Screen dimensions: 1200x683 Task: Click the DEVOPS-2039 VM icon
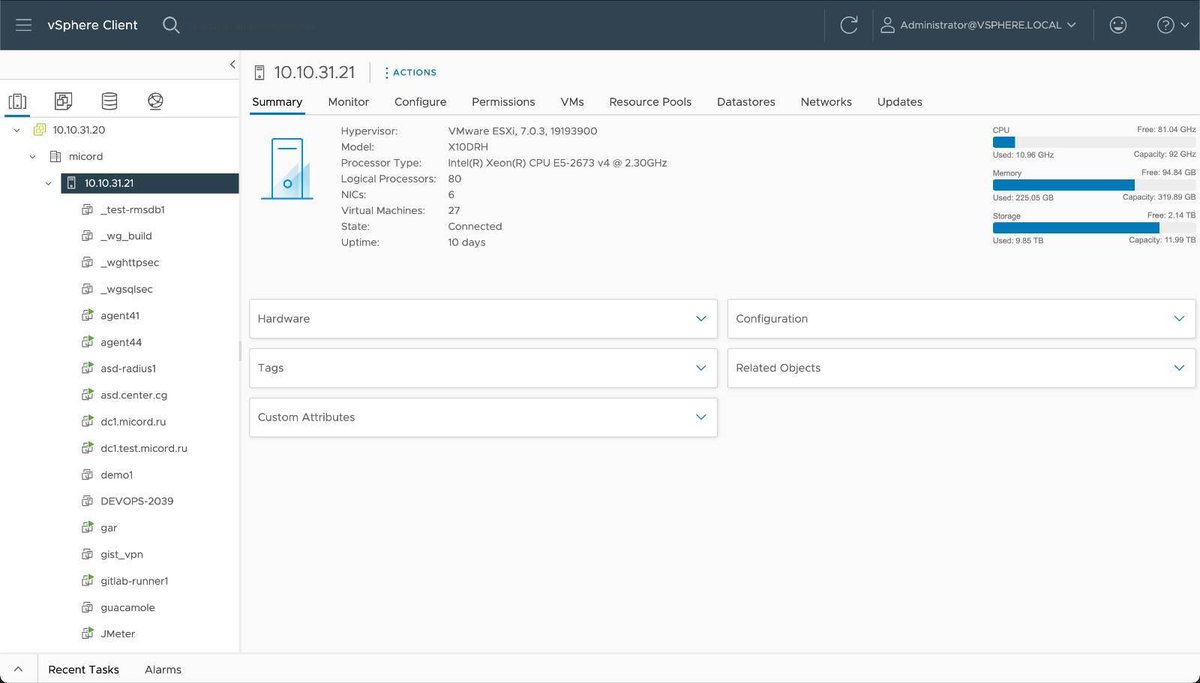87,501
